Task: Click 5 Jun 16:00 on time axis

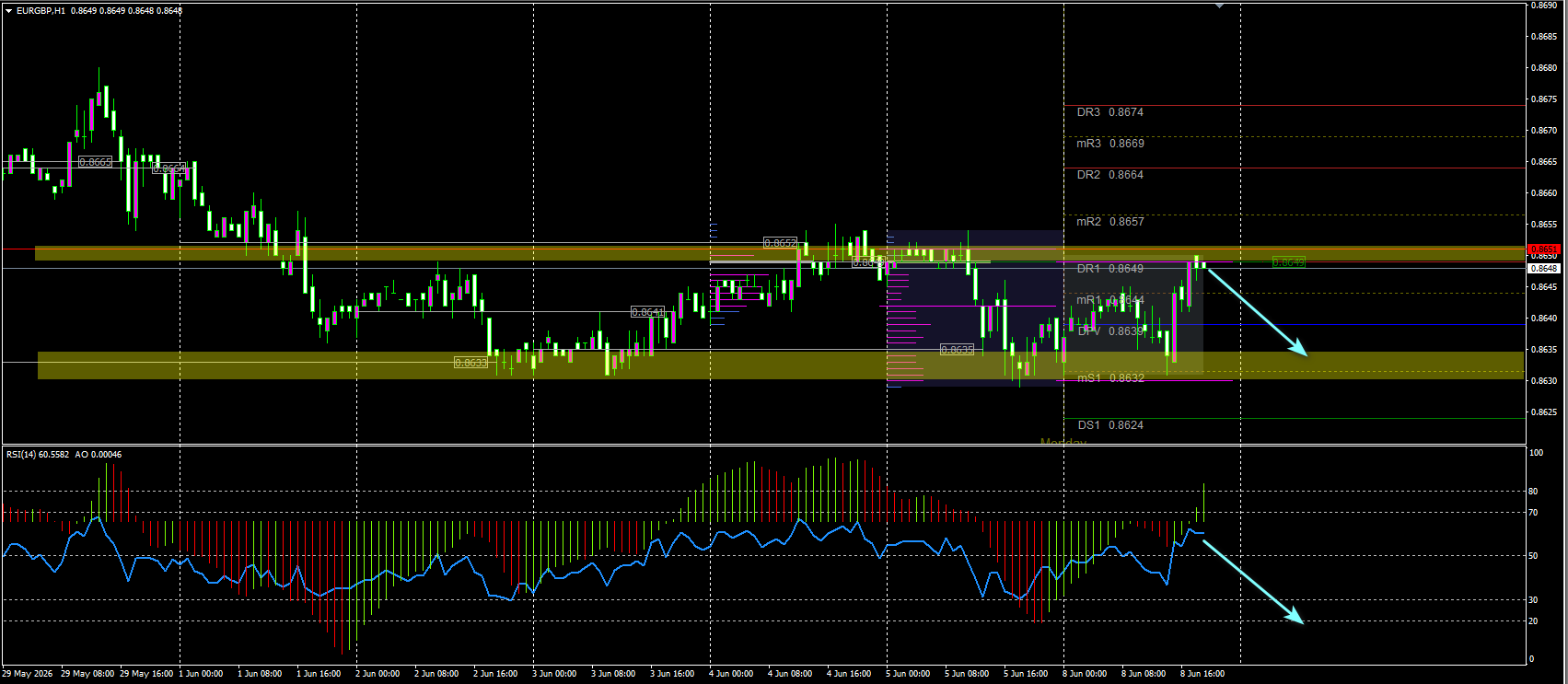Action: pos(1026,674)
